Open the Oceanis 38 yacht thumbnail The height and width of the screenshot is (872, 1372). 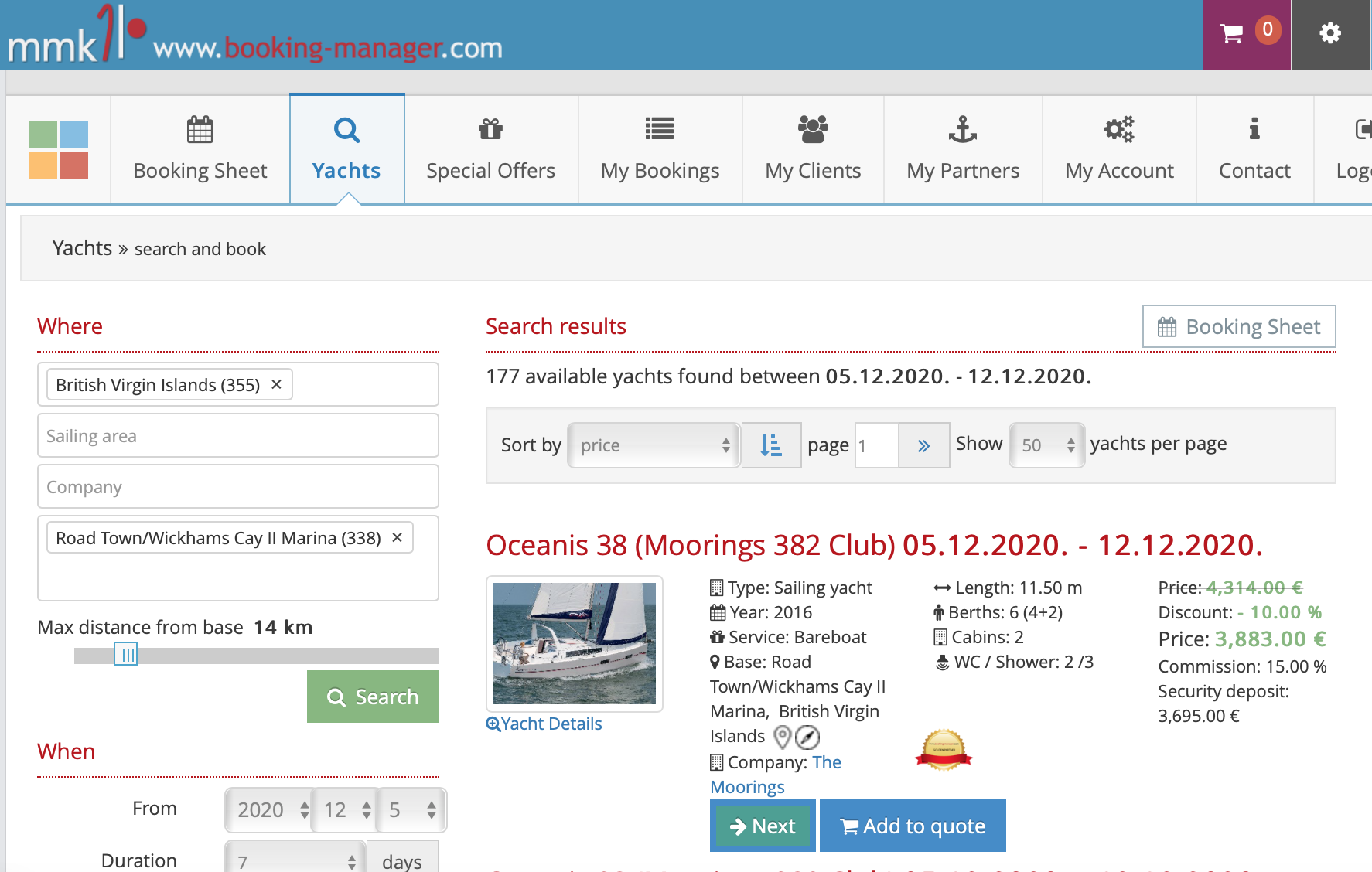[x=575, y=643]
